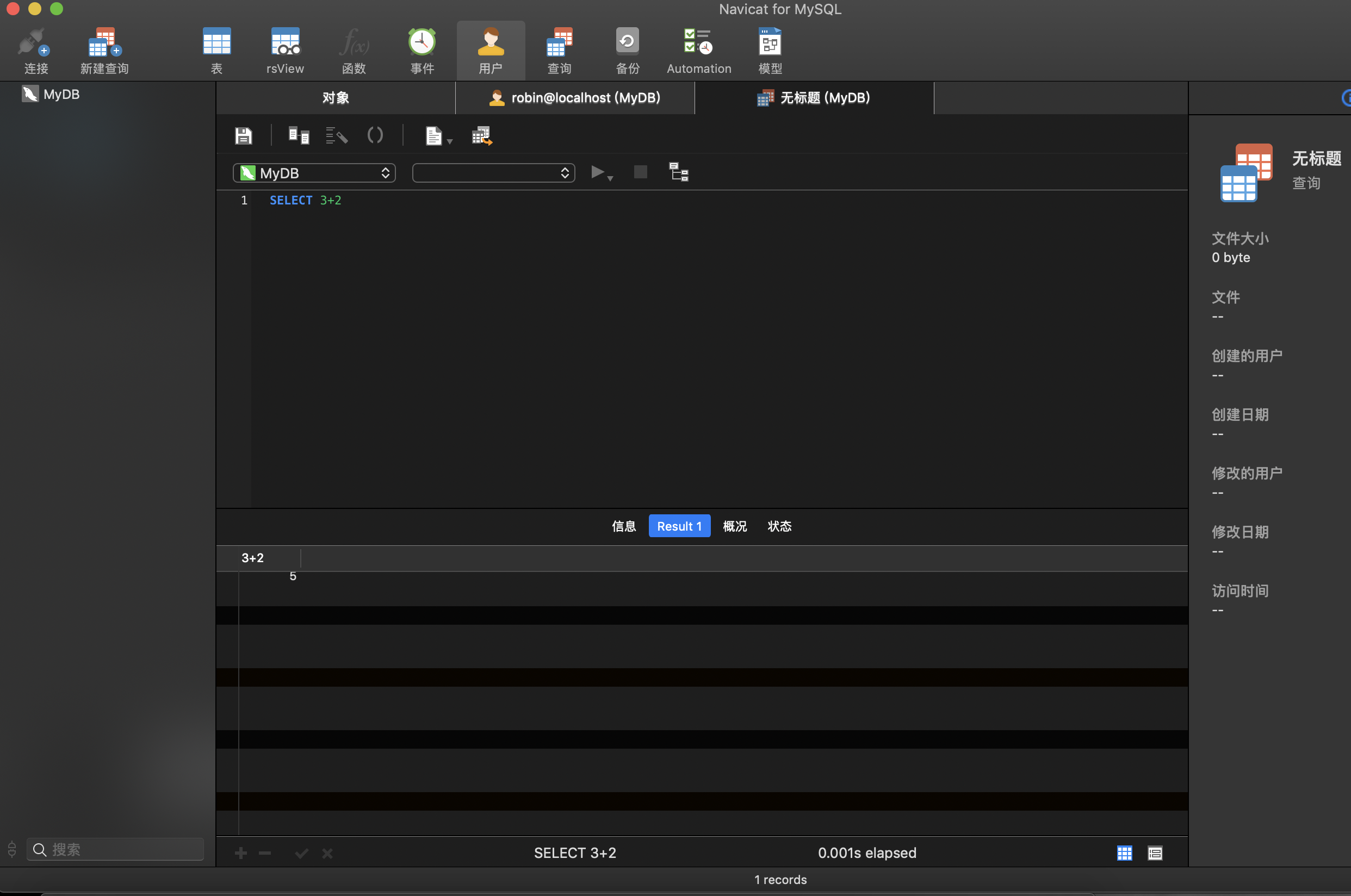
Task: Click the info panel icon at top right
Action: click(1347, 98)
